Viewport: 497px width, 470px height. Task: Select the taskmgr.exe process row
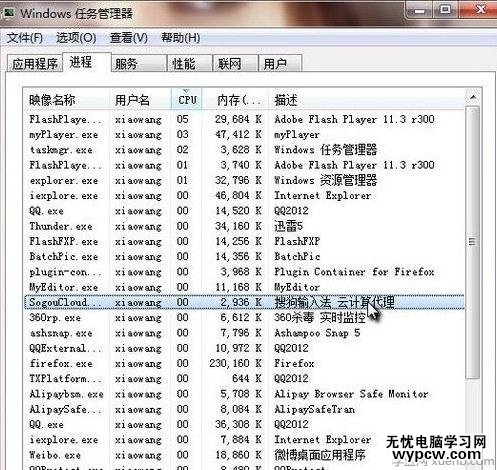(x=244, y=150)
